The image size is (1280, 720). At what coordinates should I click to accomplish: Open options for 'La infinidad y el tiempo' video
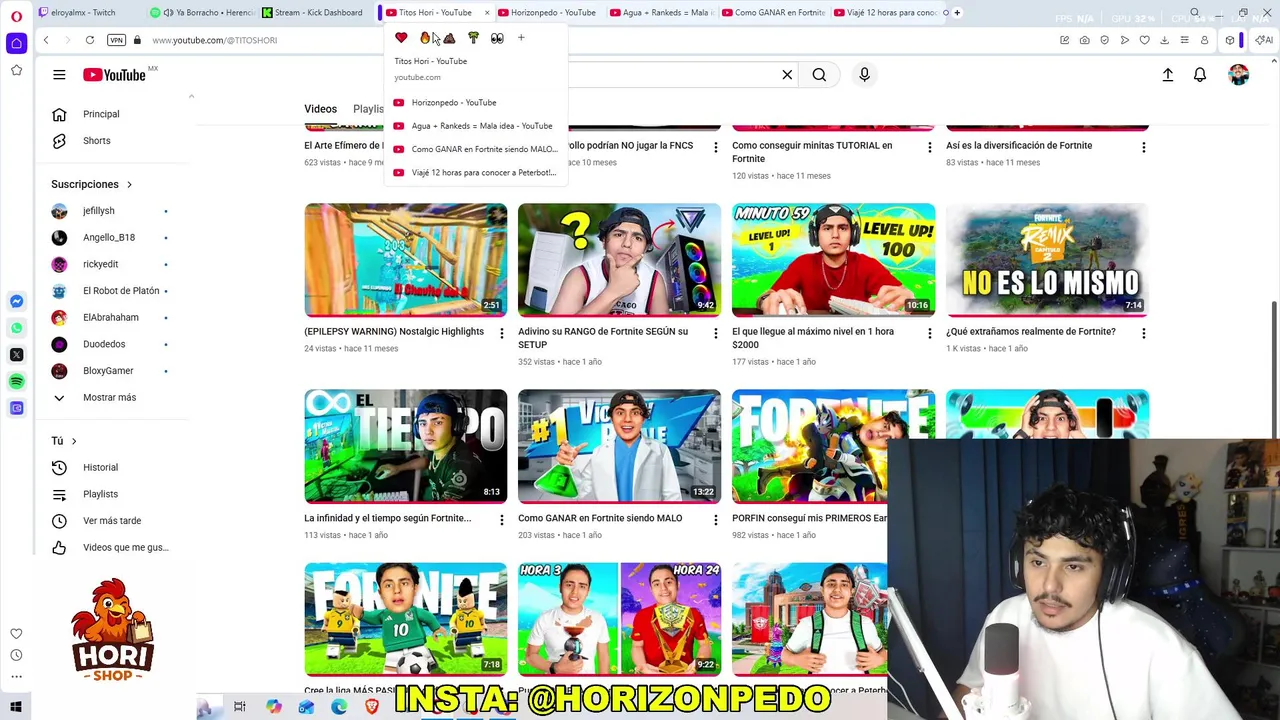click(502, 520)
